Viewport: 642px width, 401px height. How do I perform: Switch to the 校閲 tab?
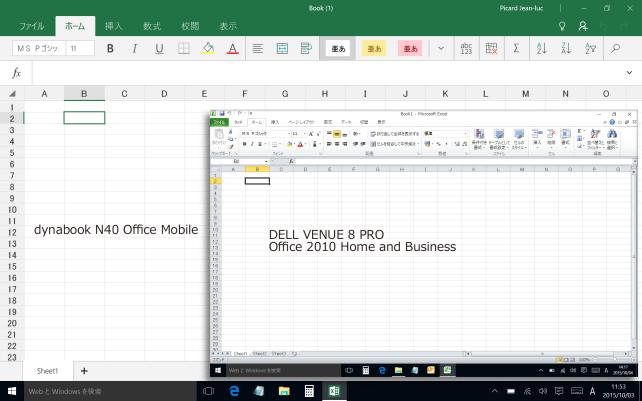(190, 26)
